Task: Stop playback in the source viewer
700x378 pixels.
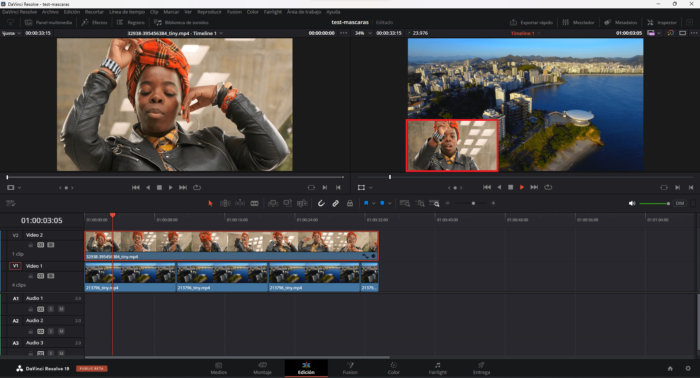Action: pos(159,187)
